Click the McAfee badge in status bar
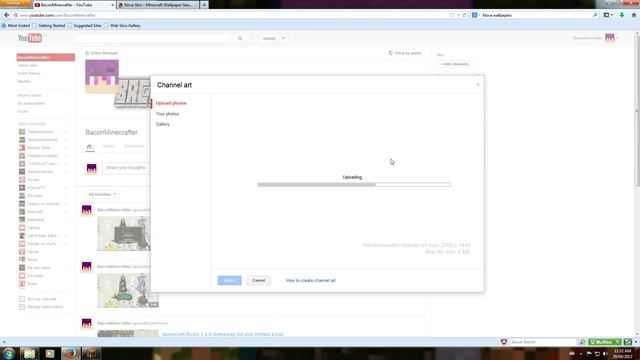This screenshot has height=360, width=640. point(605,342)
